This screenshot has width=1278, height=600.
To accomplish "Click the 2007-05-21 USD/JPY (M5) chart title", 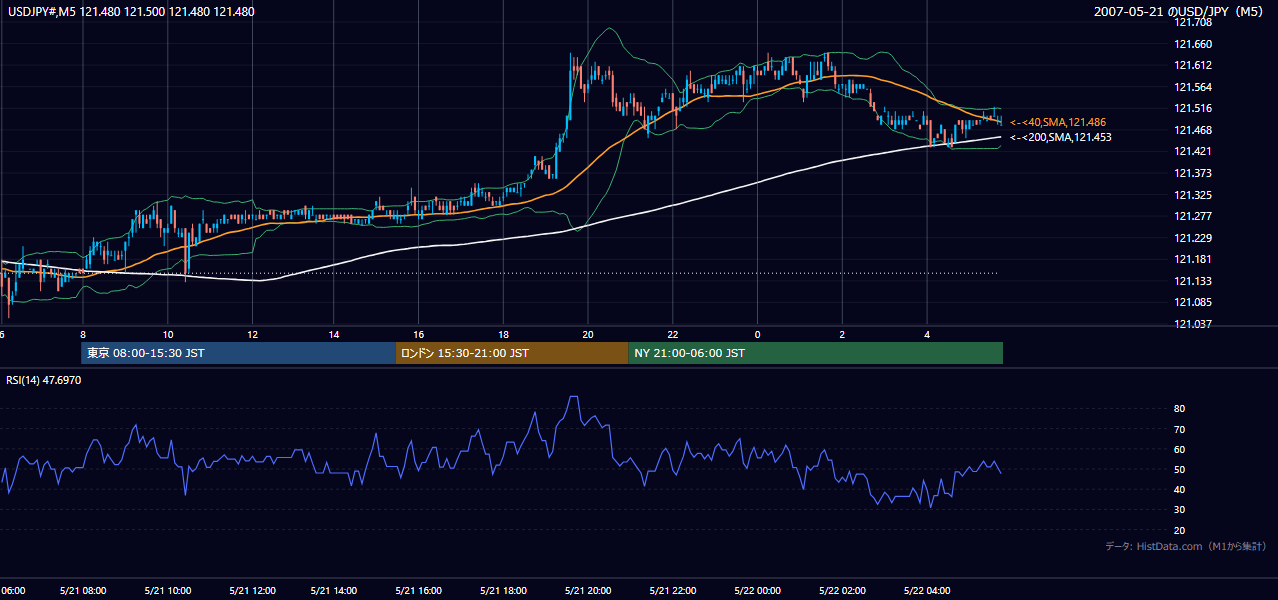I will click(1180, 11).
